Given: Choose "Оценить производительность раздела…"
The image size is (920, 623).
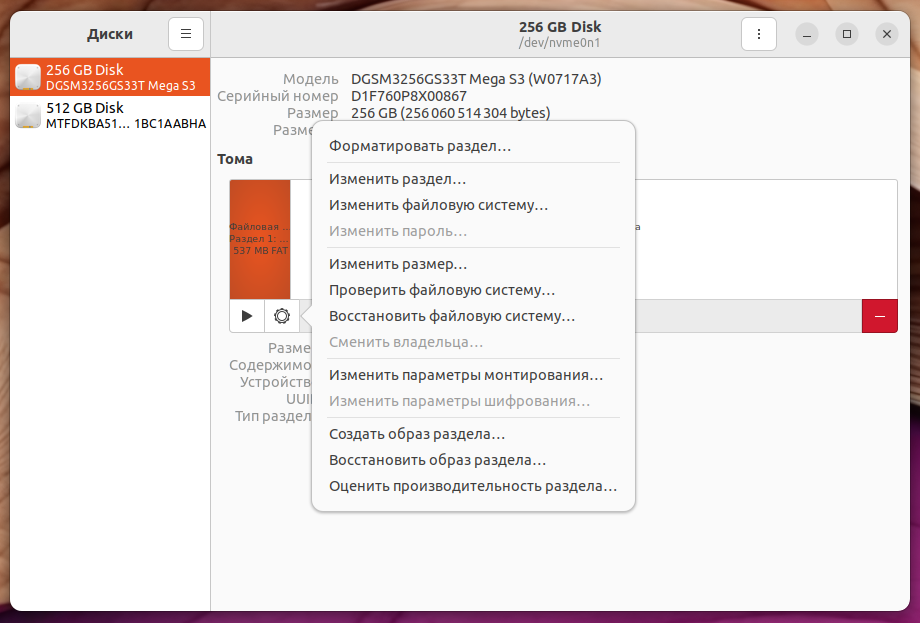Looking at the screenshot, I should click(473, 486).
